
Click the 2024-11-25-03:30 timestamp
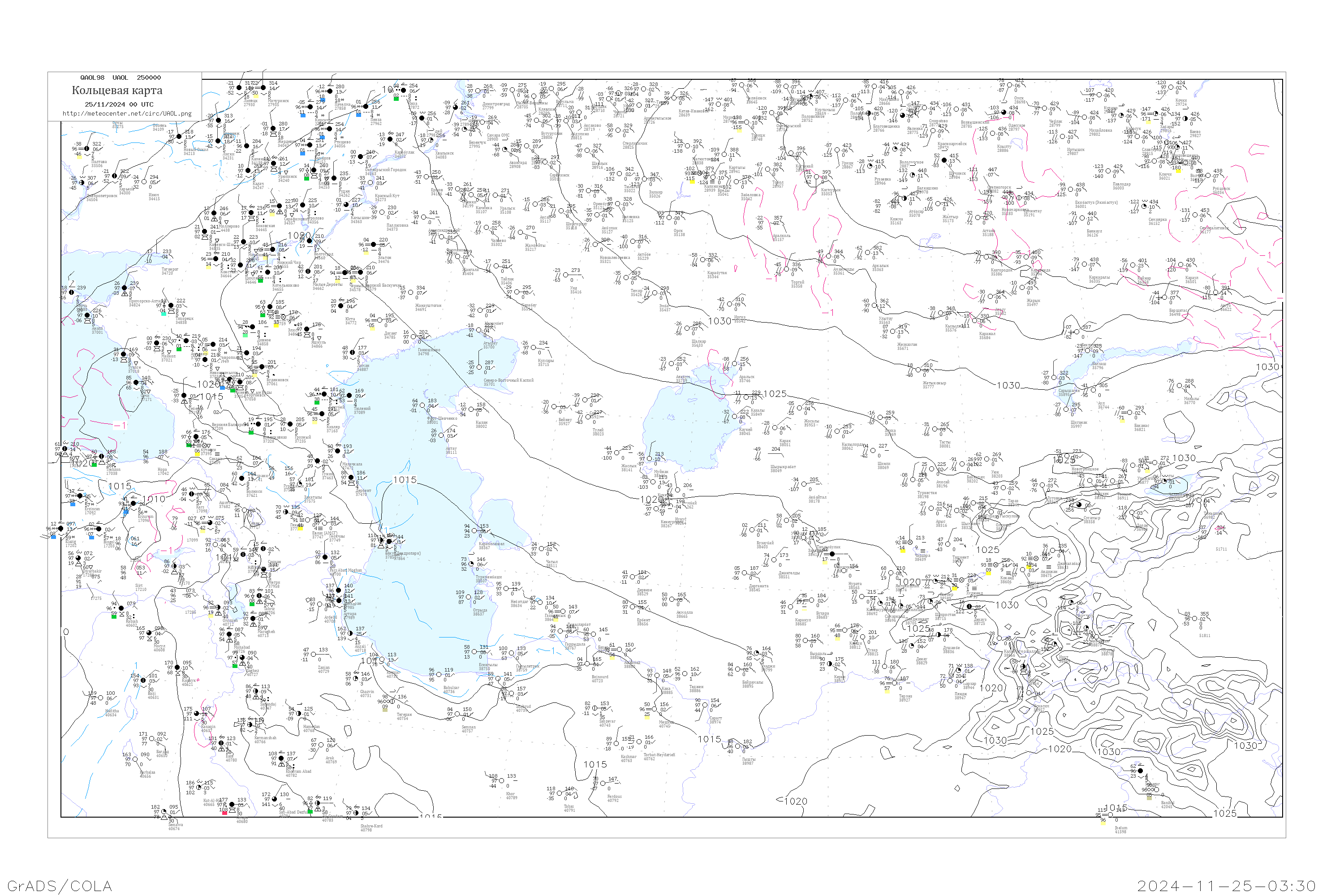coord(1226,886)
